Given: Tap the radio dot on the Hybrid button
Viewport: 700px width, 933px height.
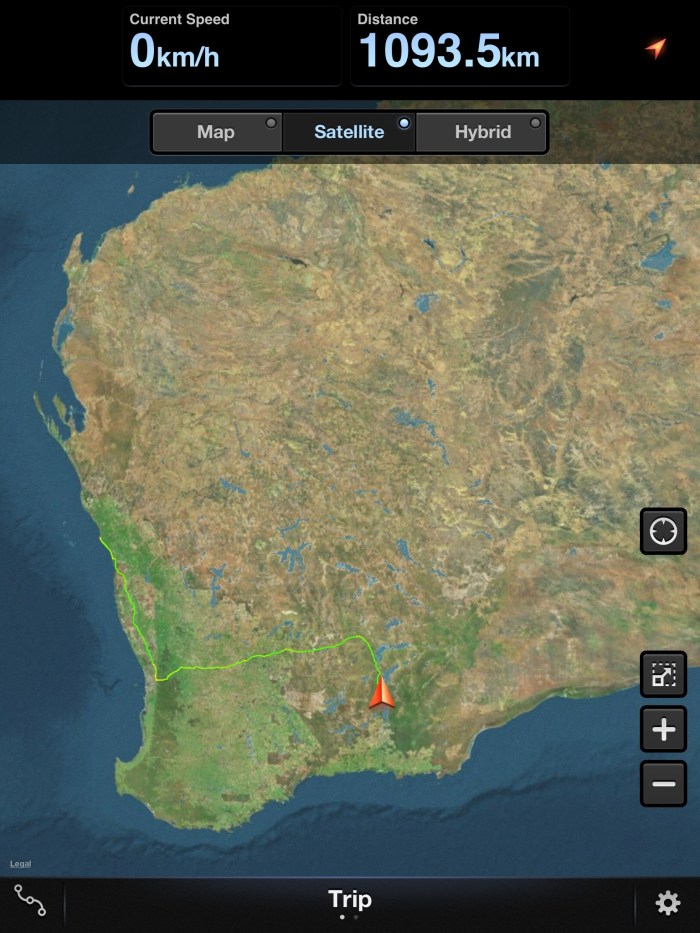Looking at the screenshot, I should 536,123.
